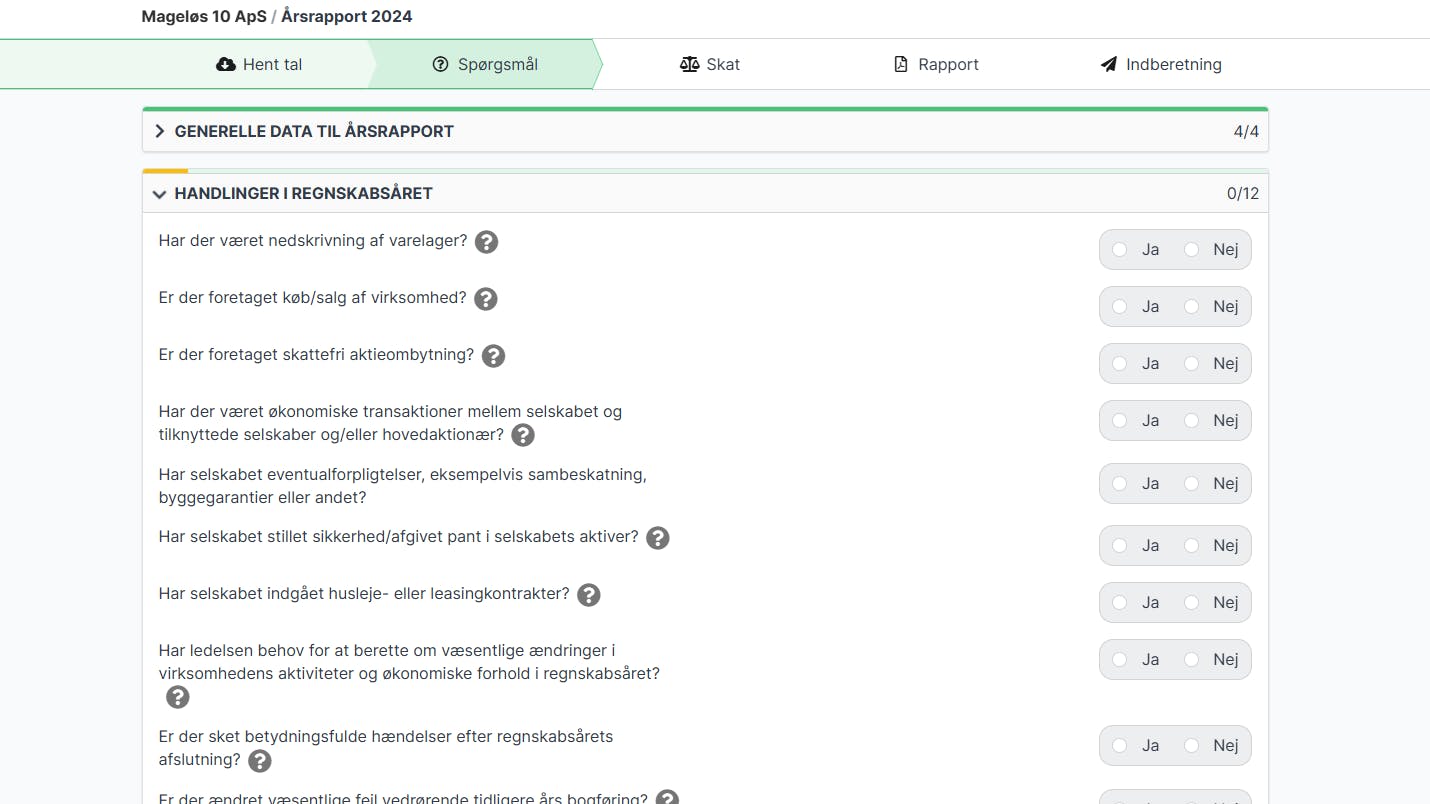Click the Mageløs 10 ApS breadcrumb
Viewport: 1430px width, 804px height.
click(204, 16)
